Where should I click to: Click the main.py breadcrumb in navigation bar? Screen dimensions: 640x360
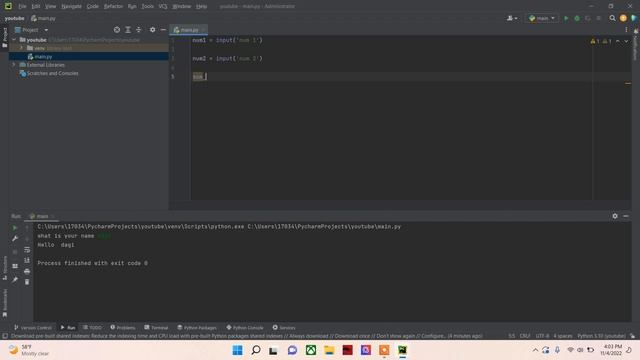tap(43, 18)
